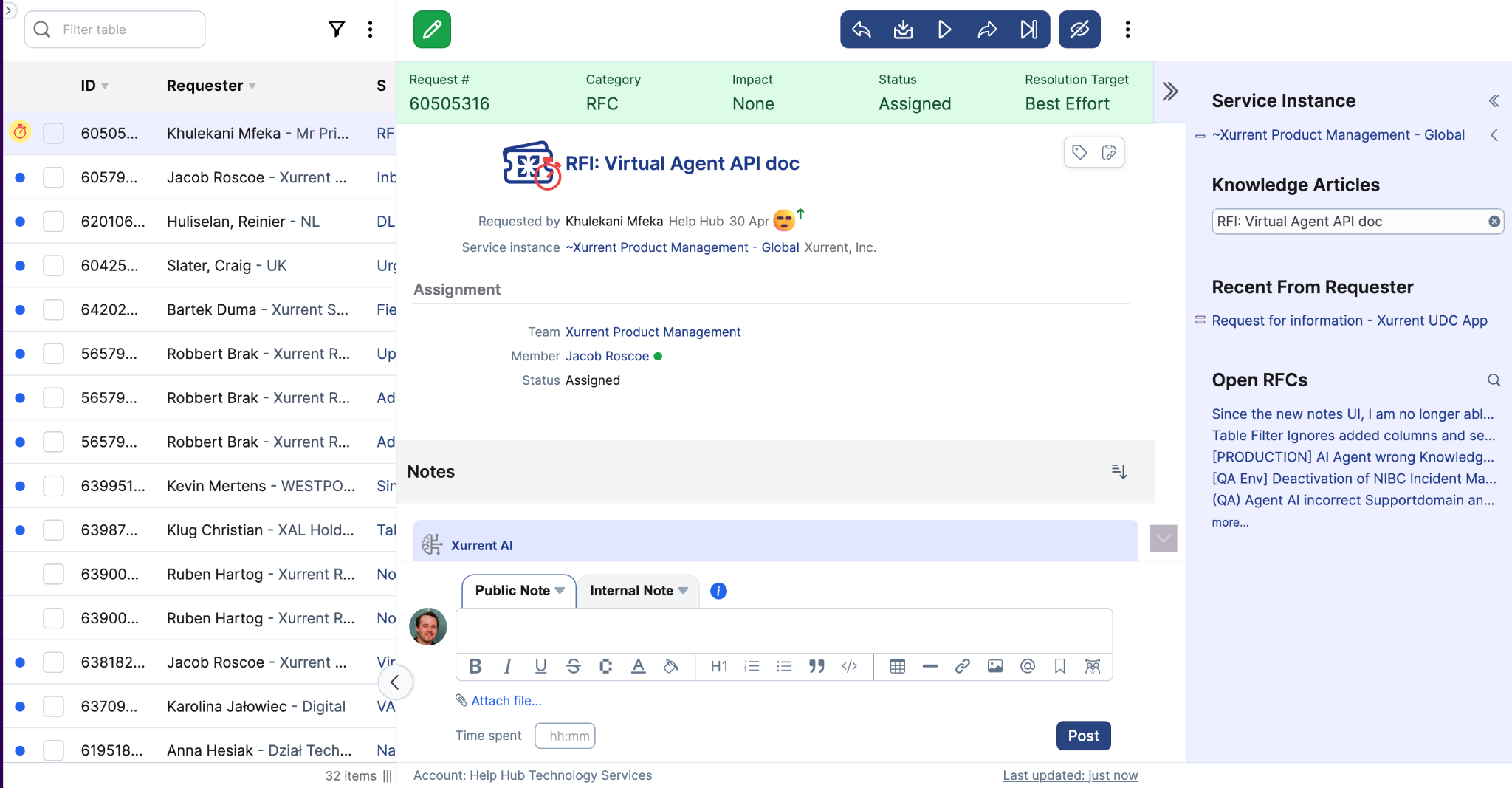Open Xurrent Product Management team link
The image size is (1512, 788).
[653, 332]
